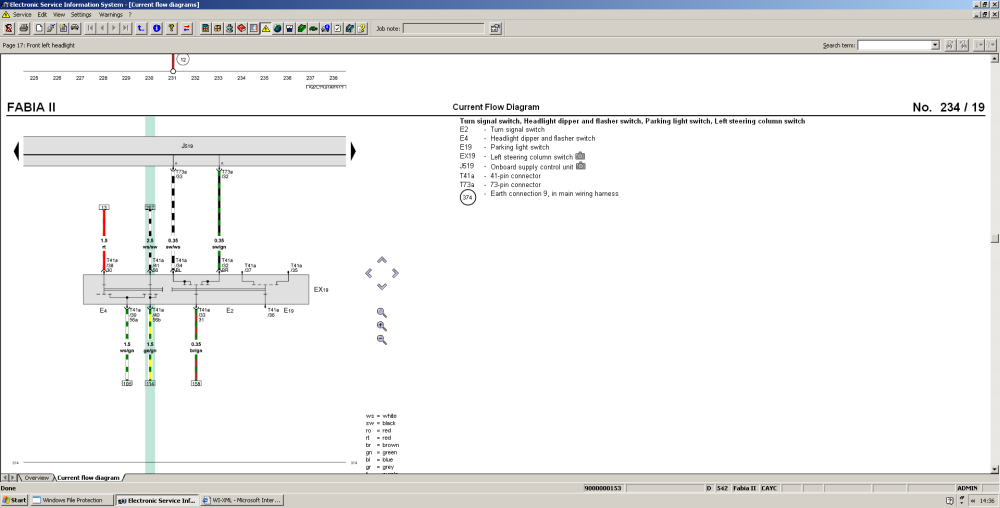
Task: Open the Edit menu
Action: [x=42, y=14]
